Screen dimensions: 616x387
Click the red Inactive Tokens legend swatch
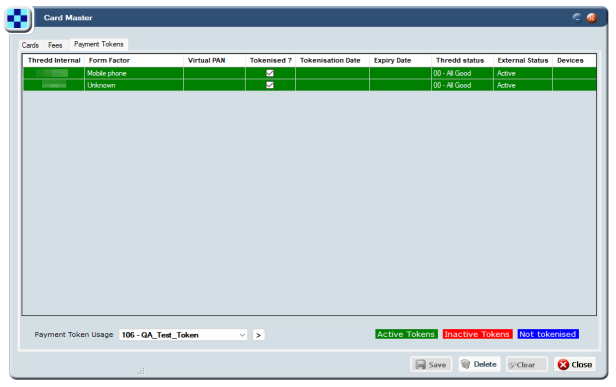[x=477, y=334]
